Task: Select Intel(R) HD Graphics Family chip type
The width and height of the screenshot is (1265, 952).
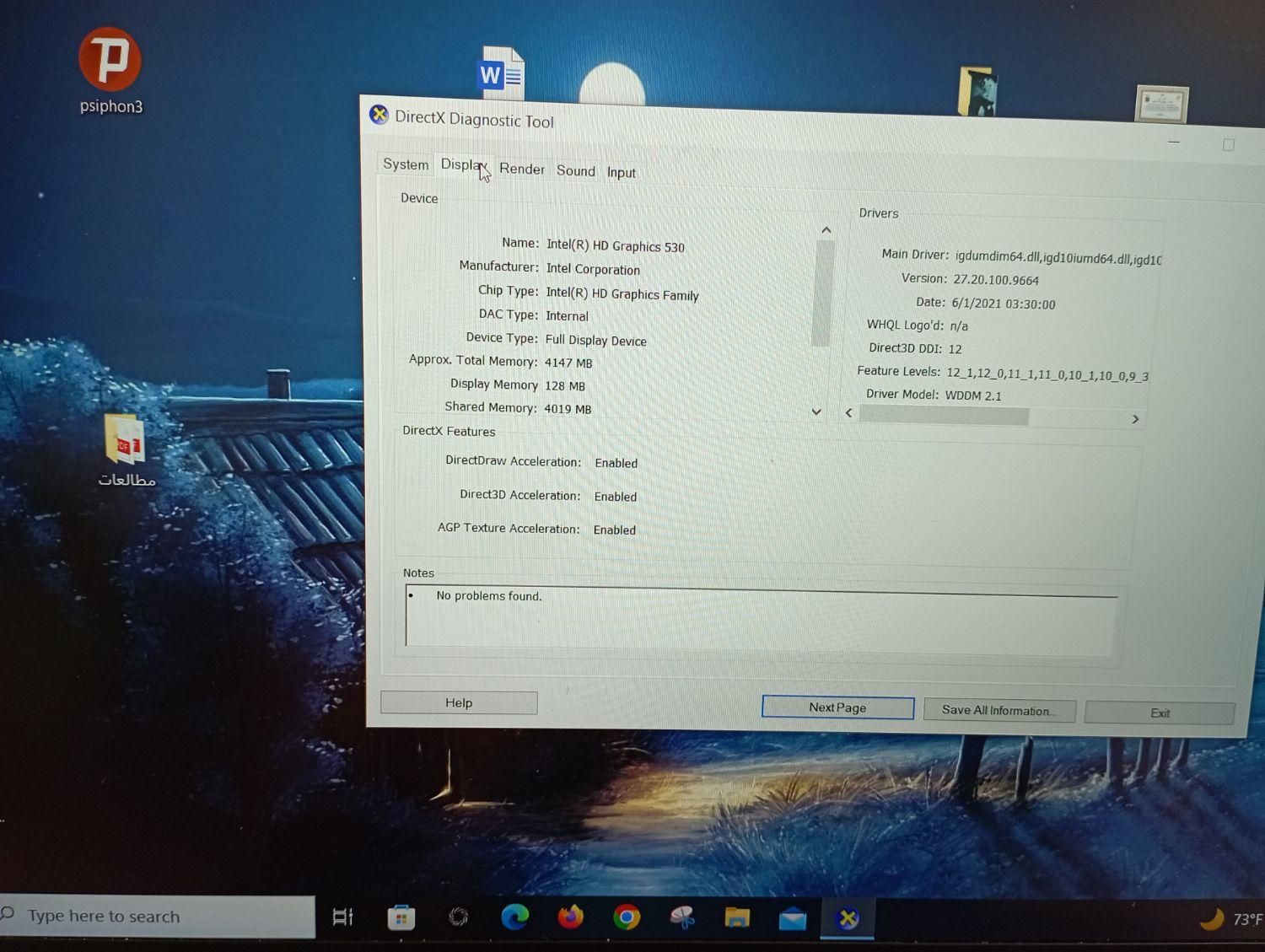Action: (x=622, y=293)
